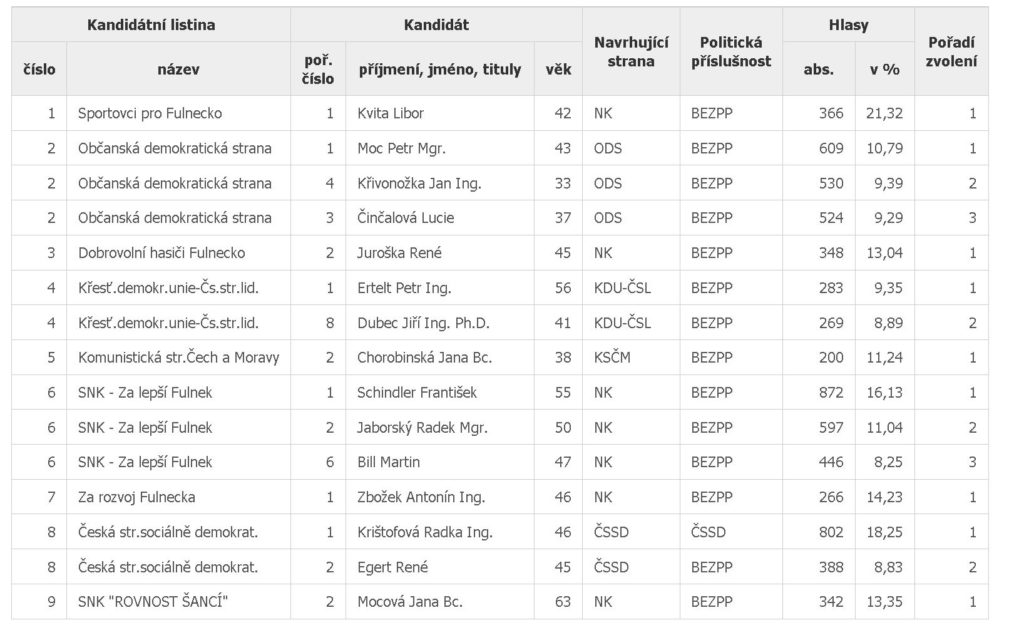This screenshot has height=635, width=1024.
Task: Select candidate name 'Kvita Libor'
Action: (391, 113)
